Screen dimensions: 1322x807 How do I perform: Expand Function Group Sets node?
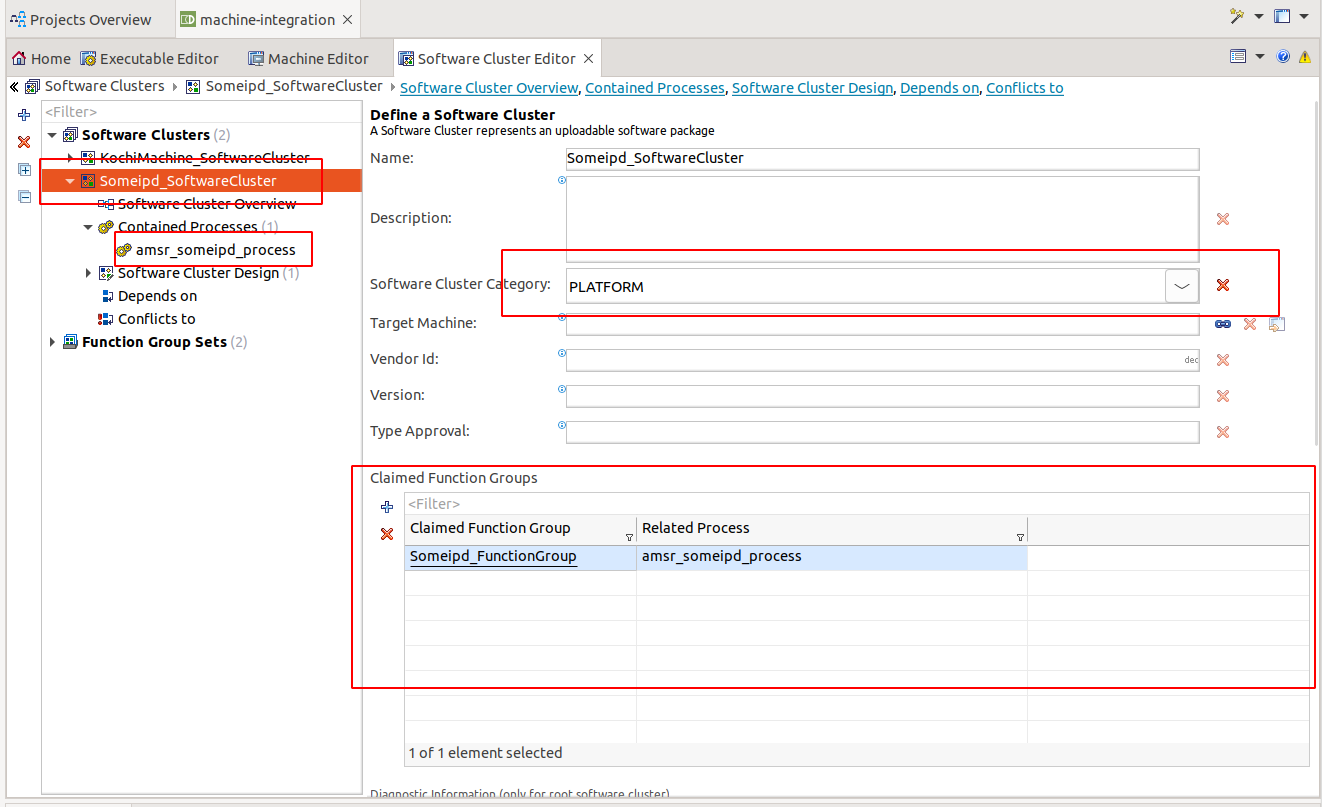coord(52,342)
